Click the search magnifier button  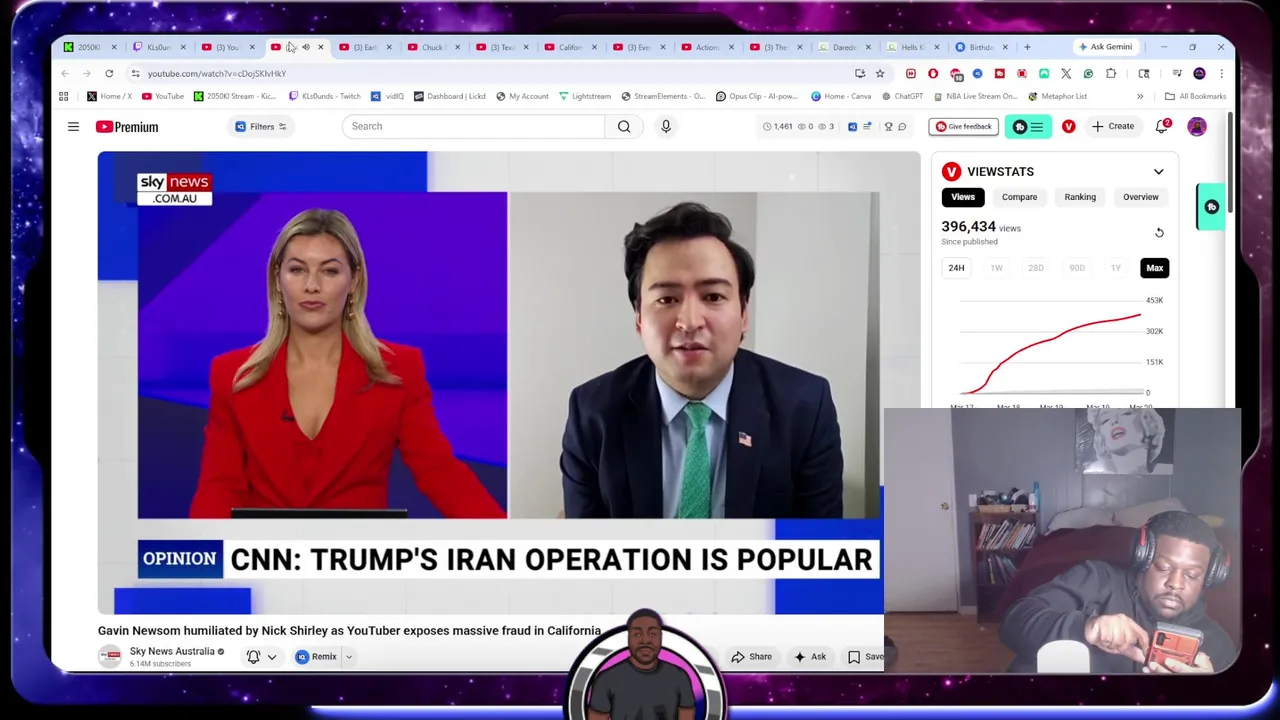[x=624, y=126]
